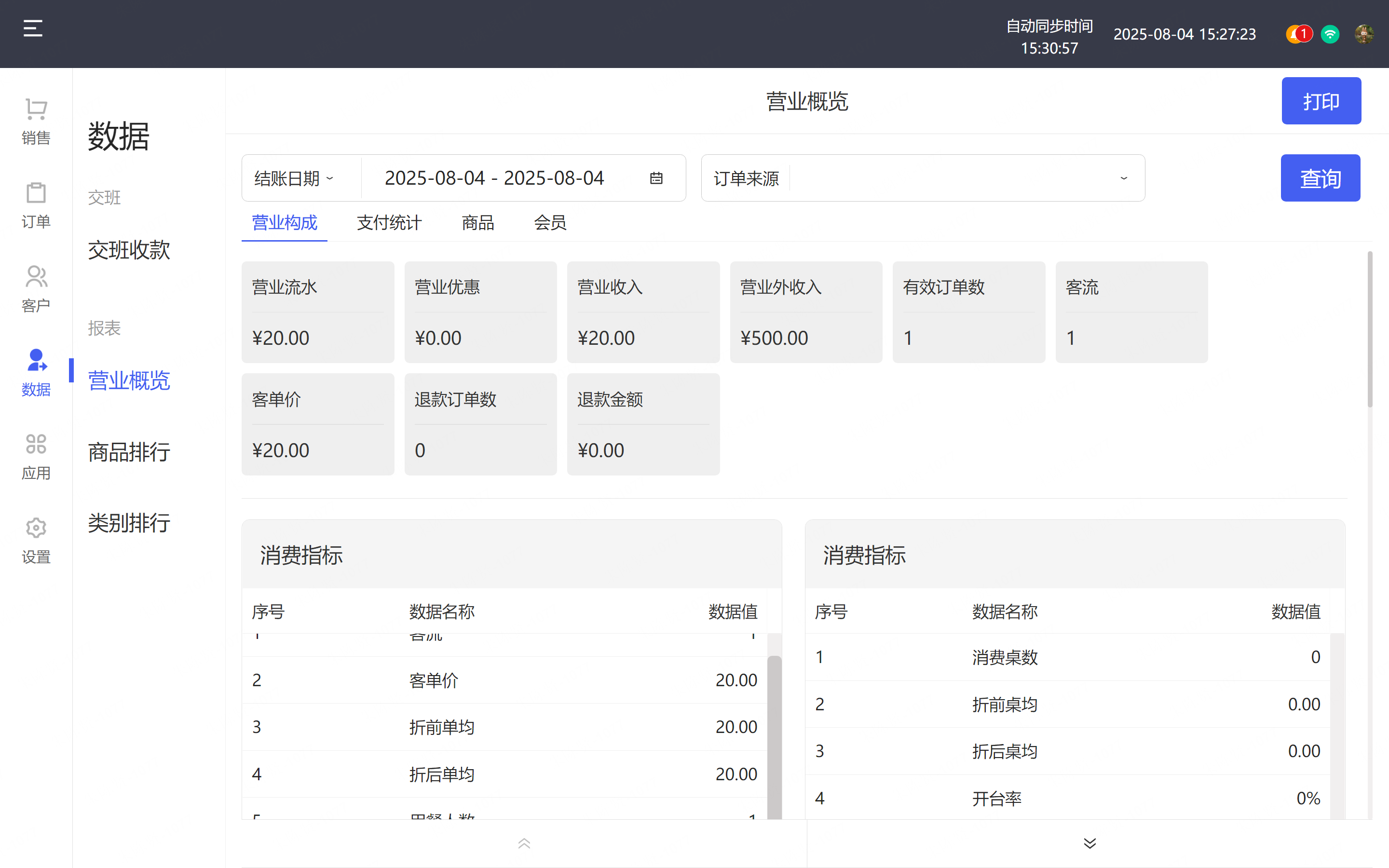Click the 折前桌均 table row

[1068, 704]
